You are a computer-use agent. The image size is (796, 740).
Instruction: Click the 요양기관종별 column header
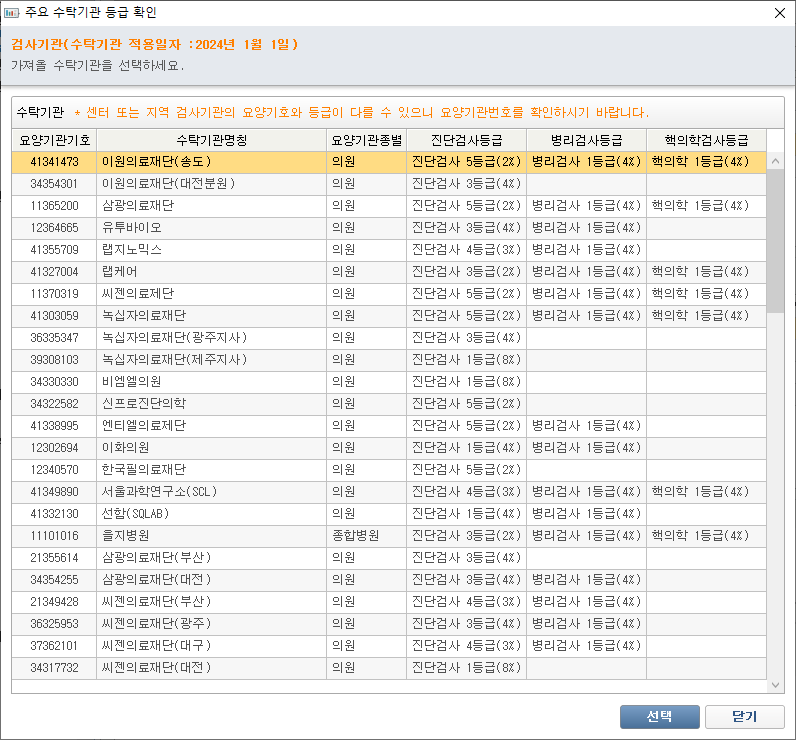pos(366,140)
